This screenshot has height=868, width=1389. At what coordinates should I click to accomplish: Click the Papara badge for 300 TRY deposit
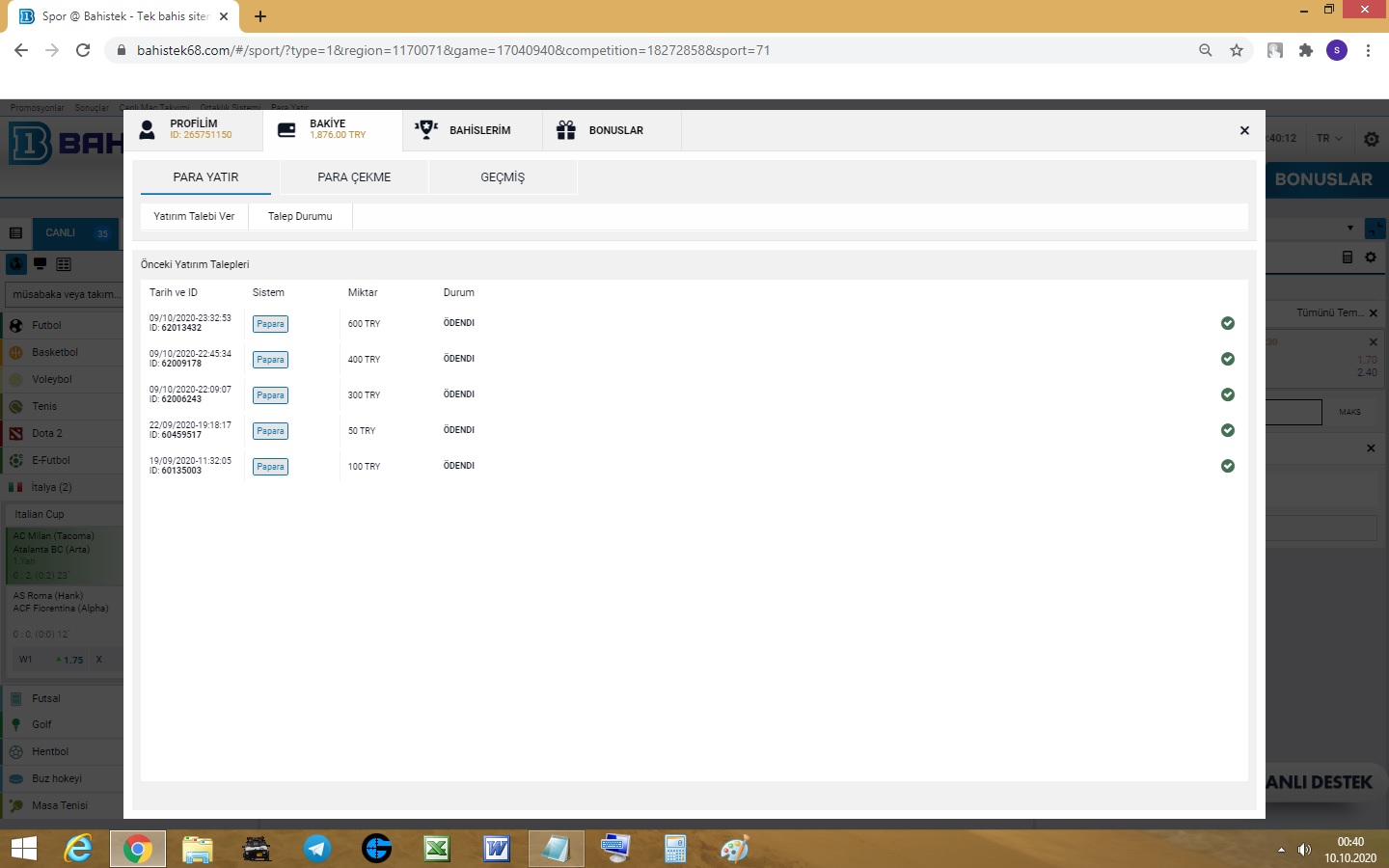tap(270, 395)
